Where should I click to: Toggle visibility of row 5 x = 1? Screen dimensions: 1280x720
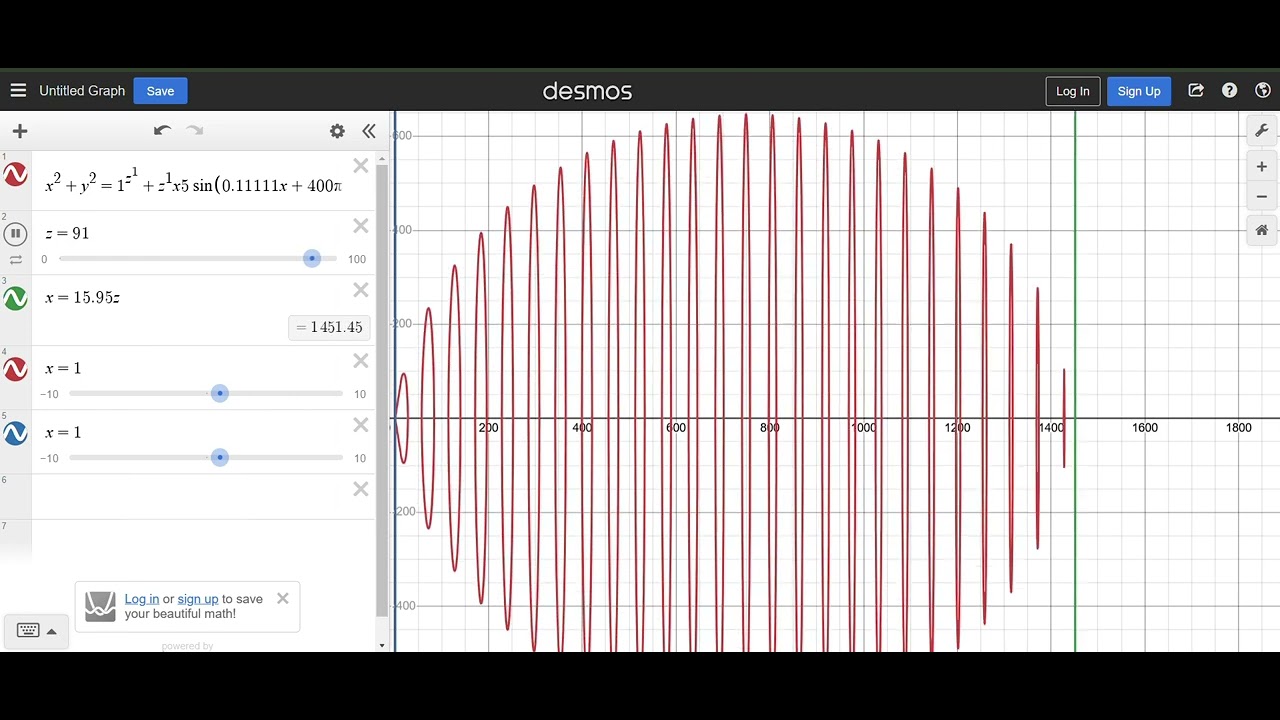[15, 433]
